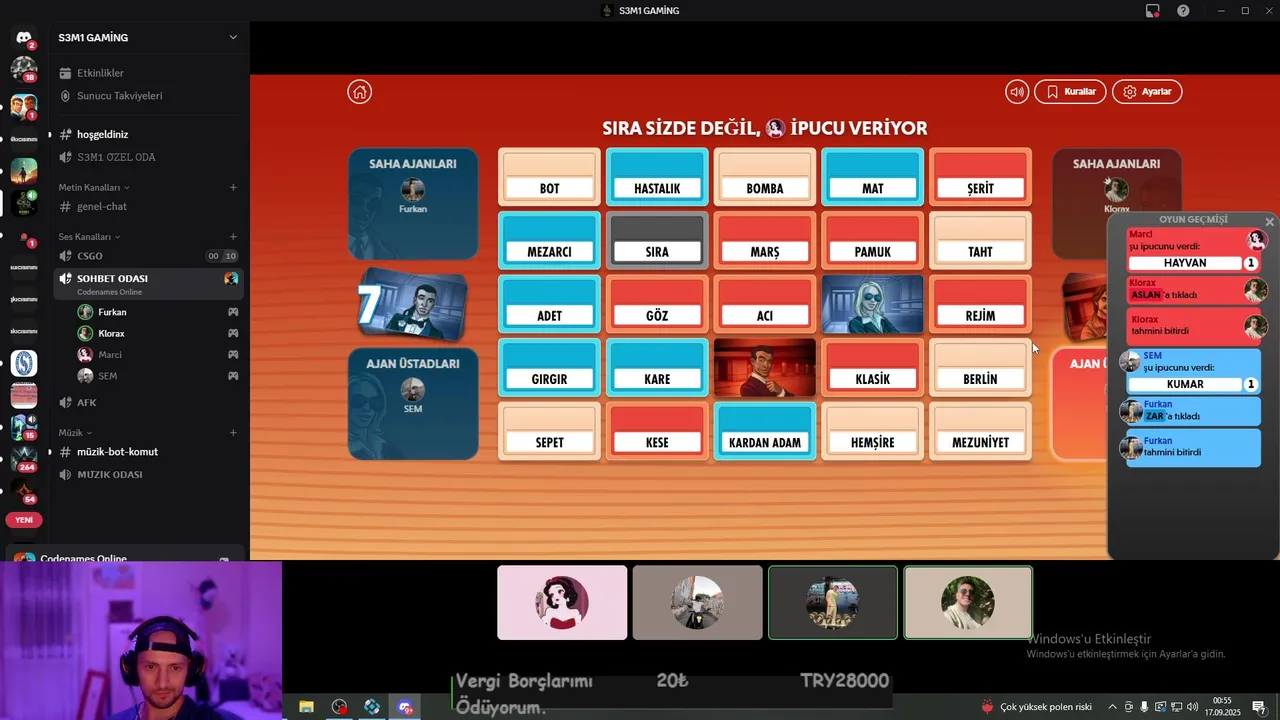Select the BOT word card

tap(549, 178)
